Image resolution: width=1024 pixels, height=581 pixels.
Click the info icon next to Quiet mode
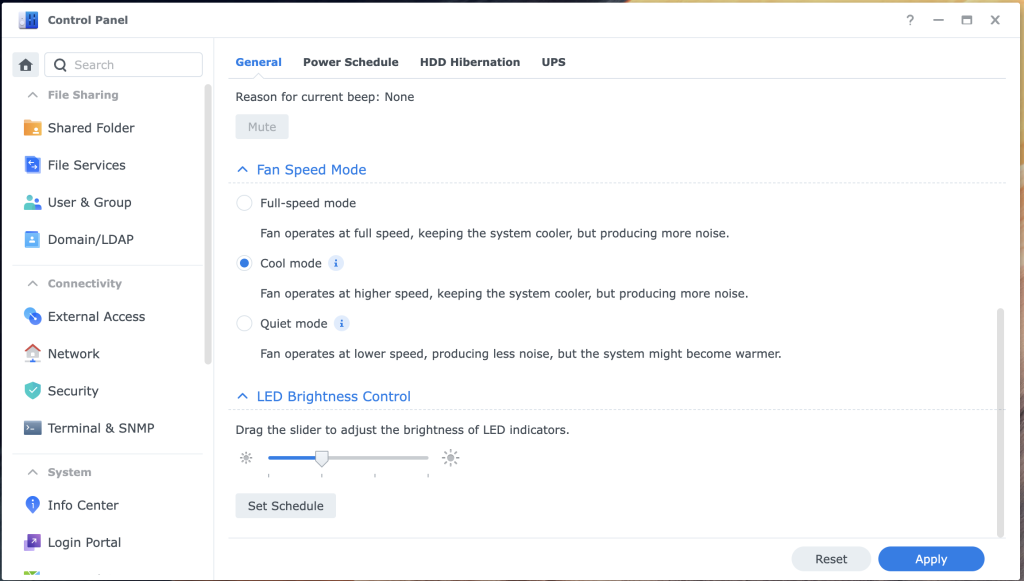[x=342, y=323]
